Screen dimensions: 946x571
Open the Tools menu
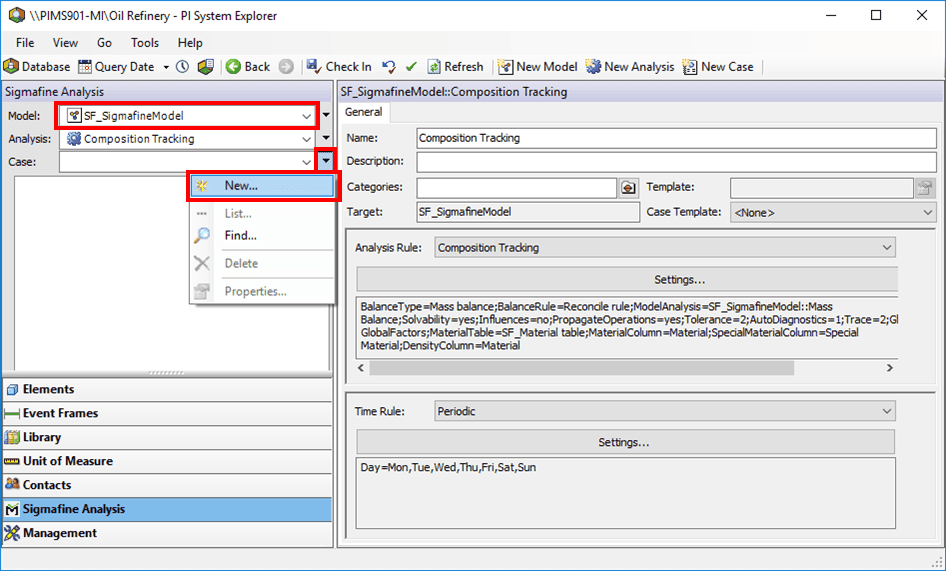pos(145,43)
